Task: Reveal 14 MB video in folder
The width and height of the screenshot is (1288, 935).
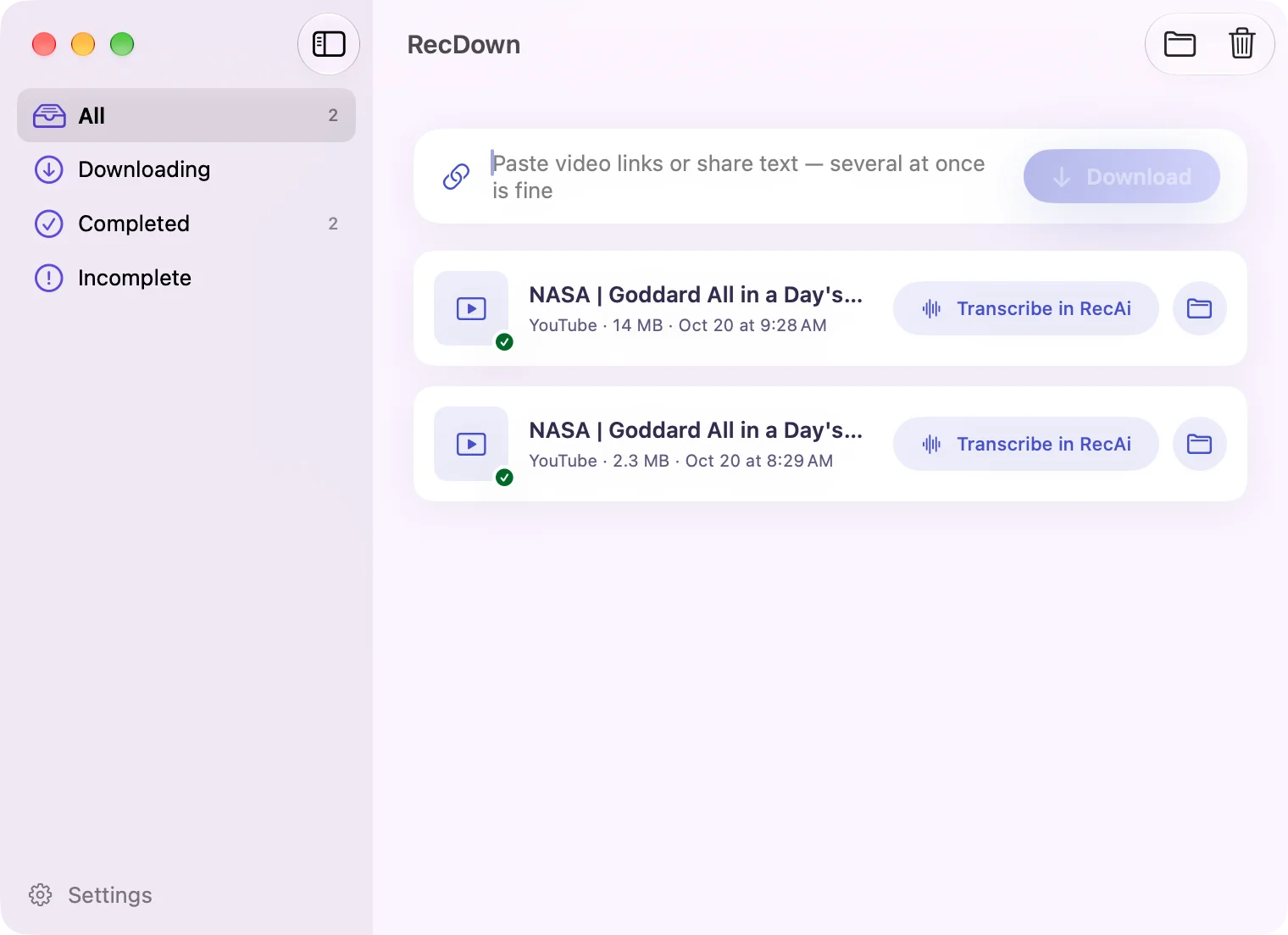Action: tap(1199, 308)
